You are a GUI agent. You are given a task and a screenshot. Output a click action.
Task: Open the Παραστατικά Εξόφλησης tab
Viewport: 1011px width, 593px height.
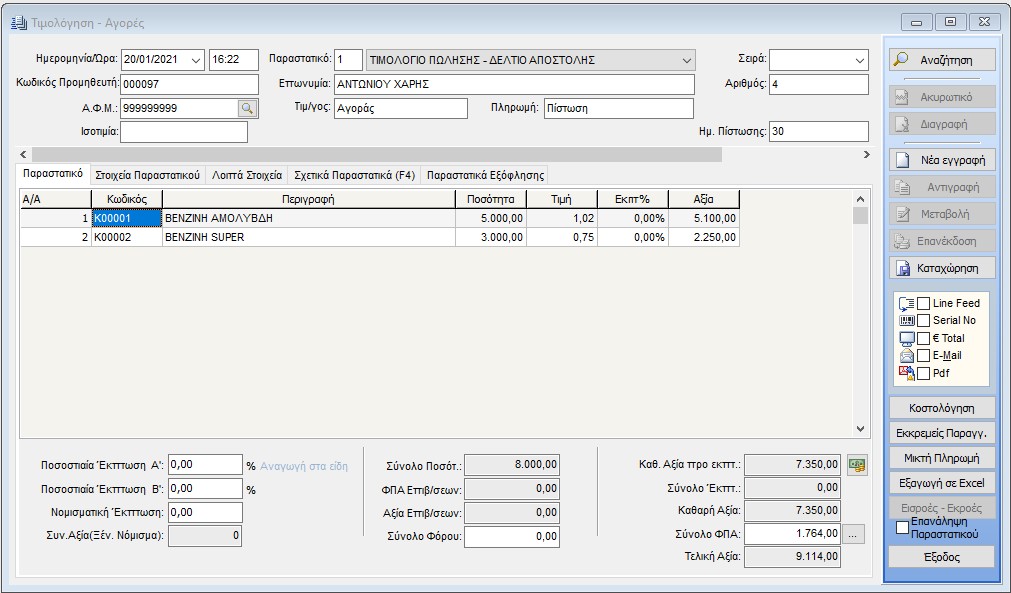486,175
